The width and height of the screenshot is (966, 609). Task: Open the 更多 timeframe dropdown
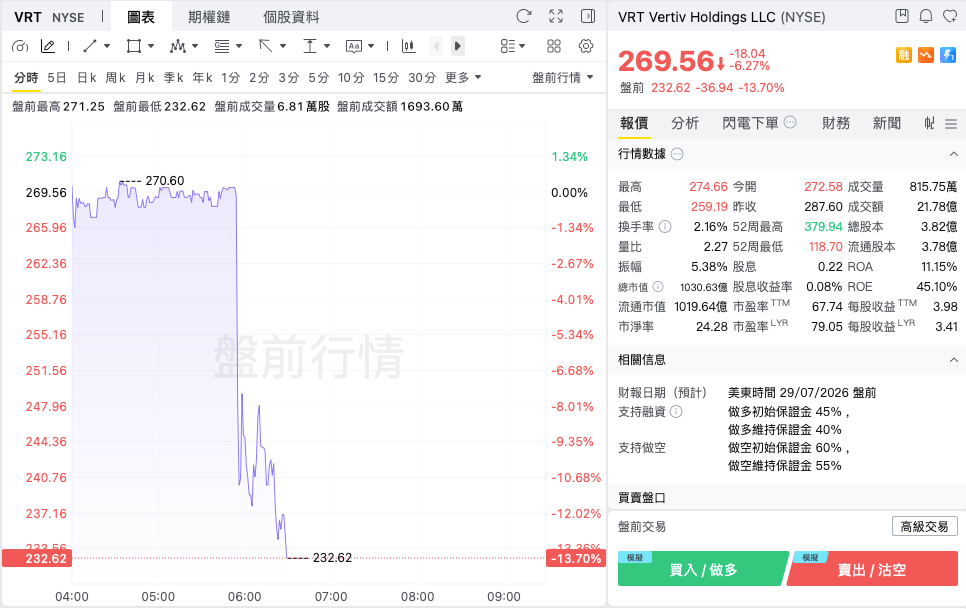coord(463,78)
